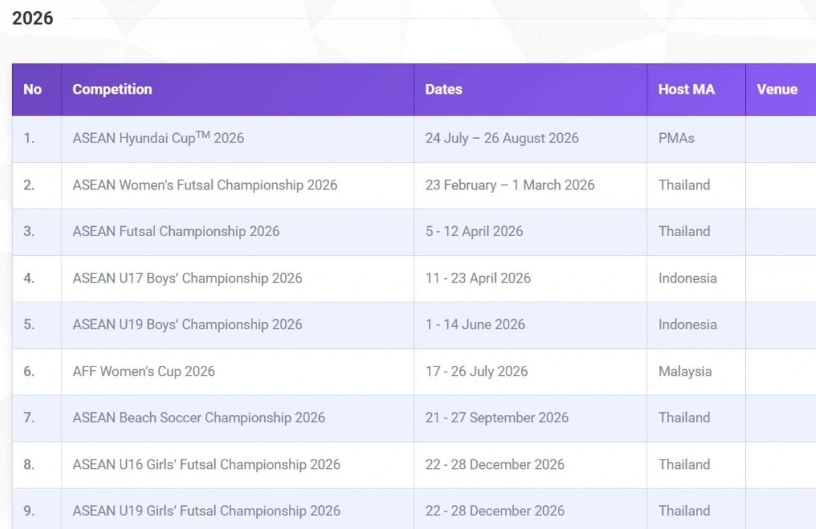Click the Malaysia host cell
816x529 pixels.
pos(685,371)
